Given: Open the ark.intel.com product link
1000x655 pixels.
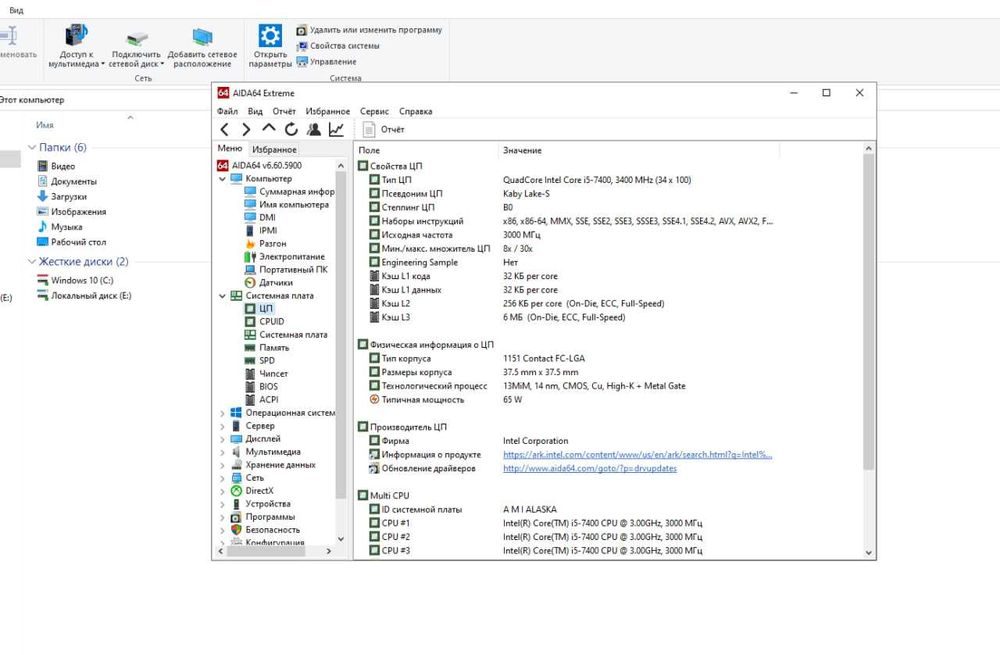Looking at the screenshot, I should pos(637,455).
